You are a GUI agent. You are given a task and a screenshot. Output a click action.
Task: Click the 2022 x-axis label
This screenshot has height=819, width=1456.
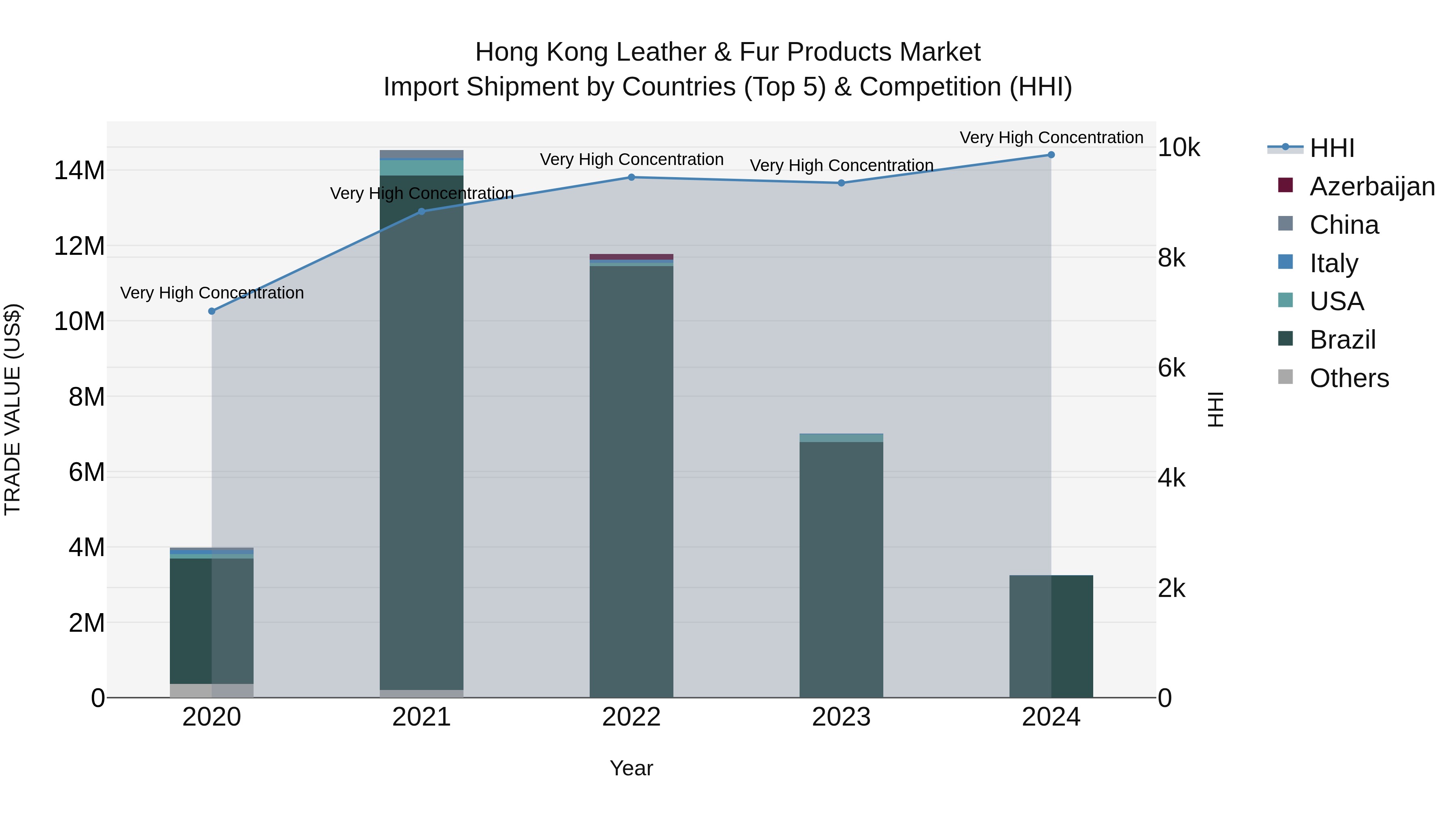tap(631, 717)
